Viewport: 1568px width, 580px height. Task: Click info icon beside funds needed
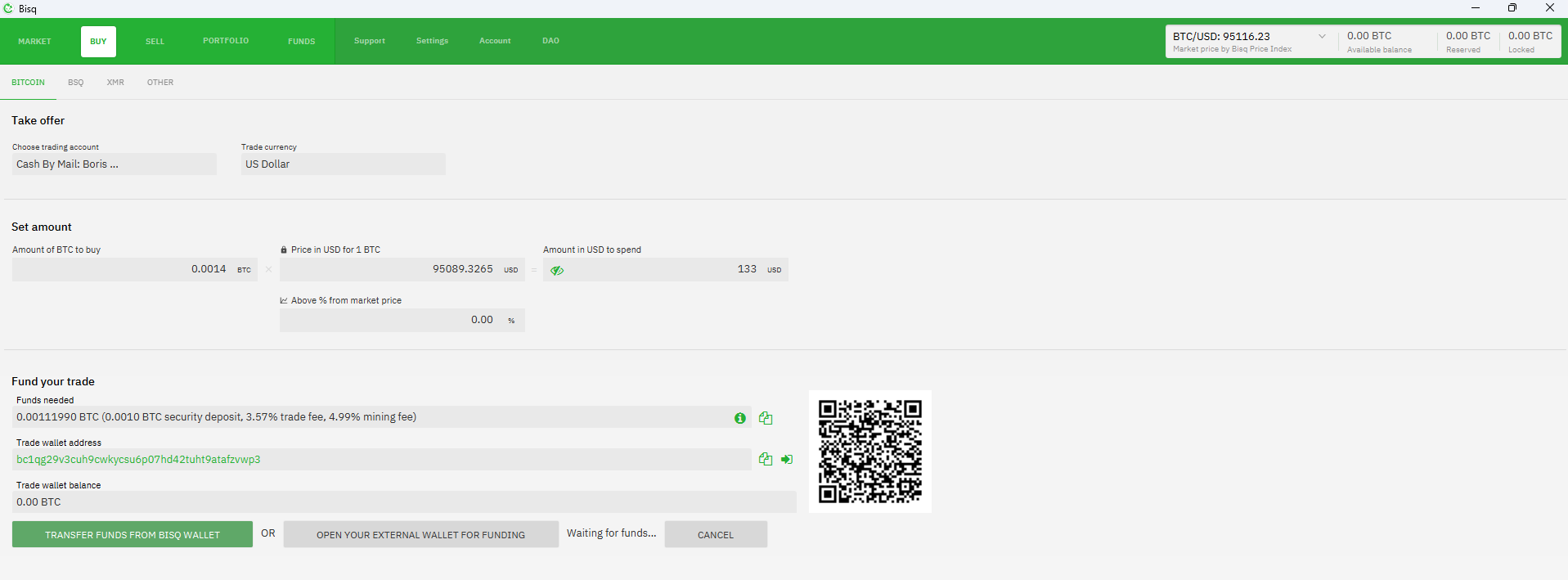coord(740,418)
